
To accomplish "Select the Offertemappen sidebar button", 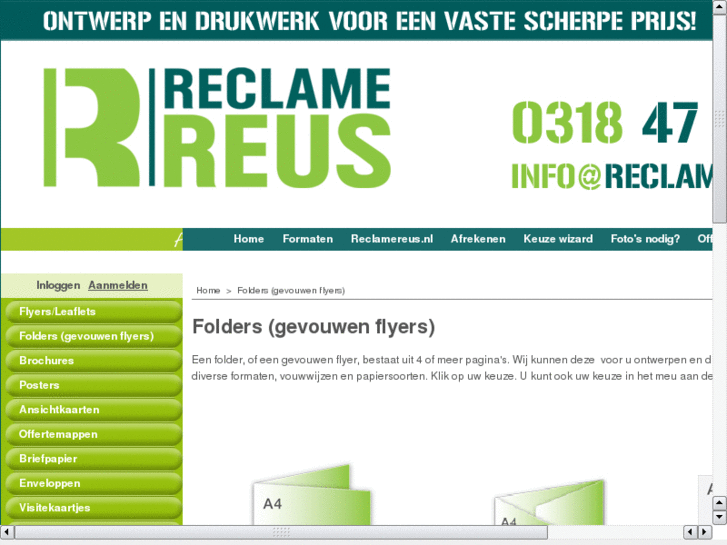I will pos(94,435).
